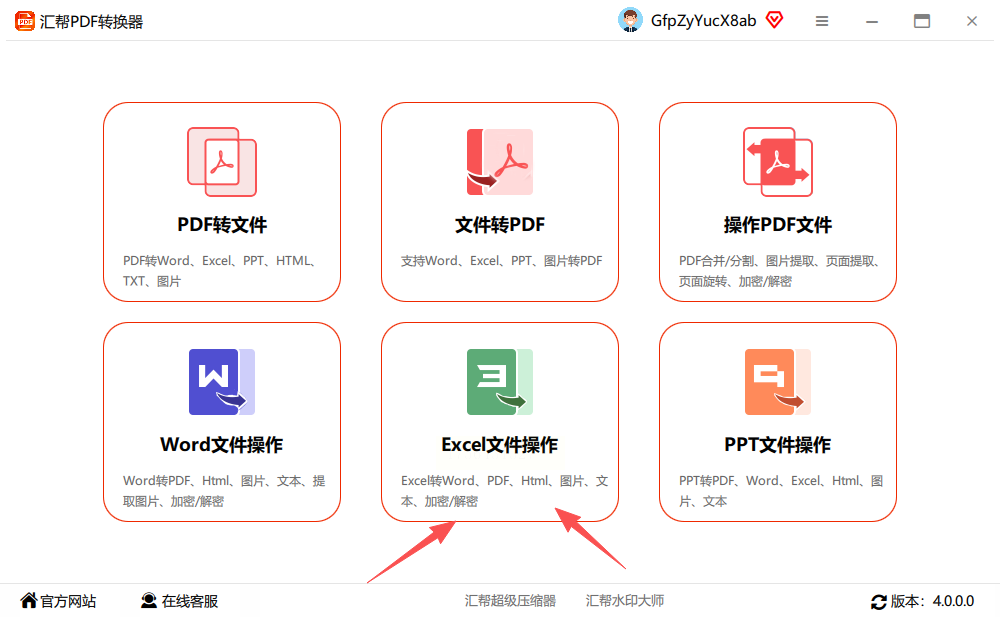This screenshot has width=1000, height=617.
Task: Open the 汇帮超级压缩器 link
Action: click(510, 600)
